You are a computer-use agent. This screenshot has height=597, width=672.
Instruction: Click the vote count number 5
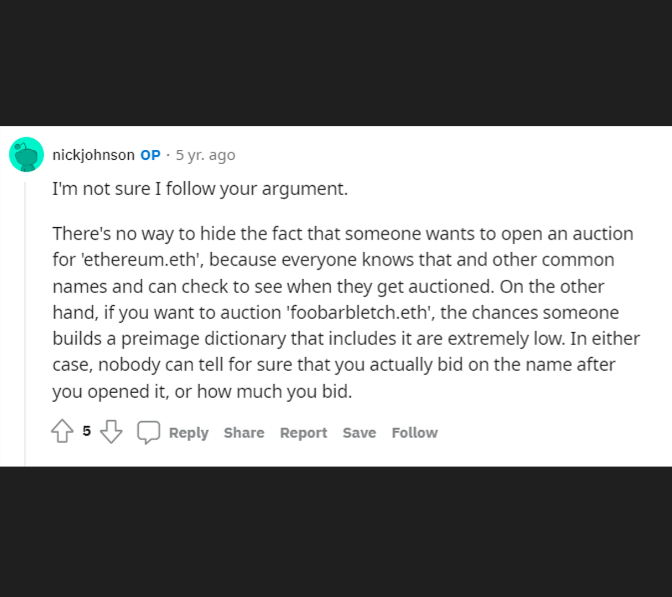coord(87,431)
